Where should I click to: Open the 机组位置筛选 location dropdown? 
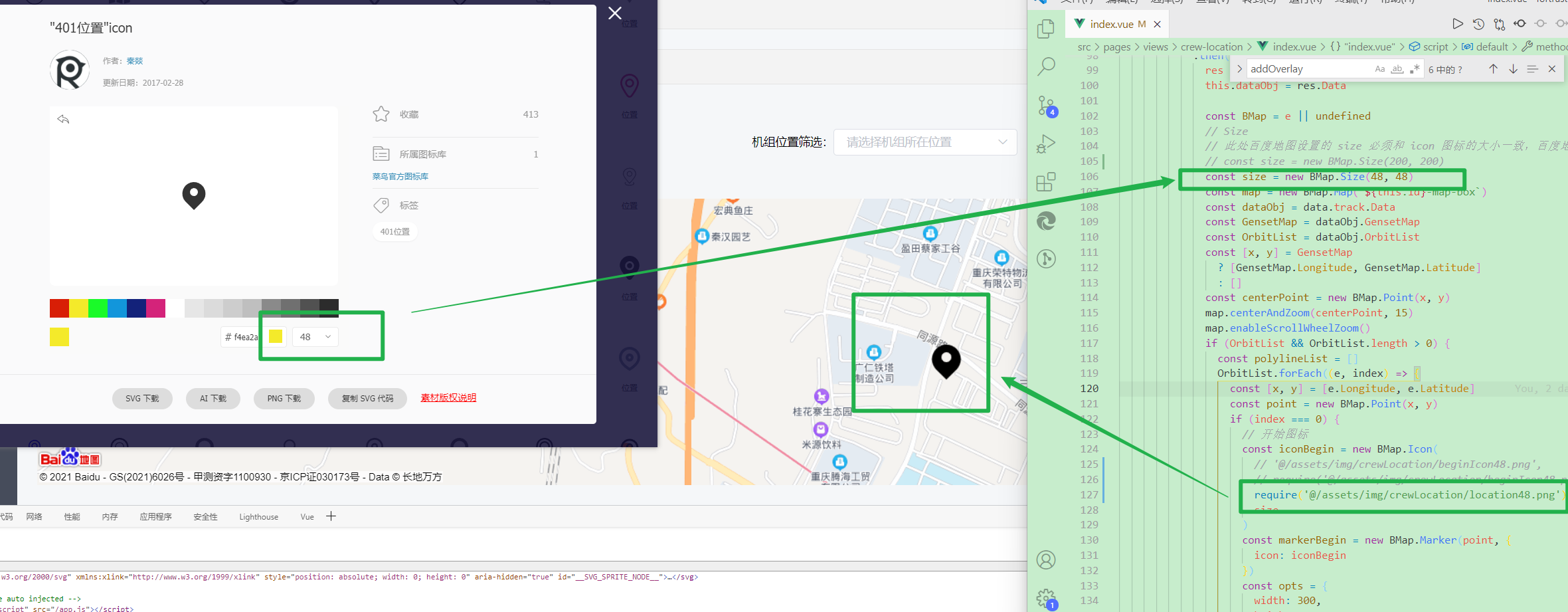pyautogui.click(x=925, y=142)
